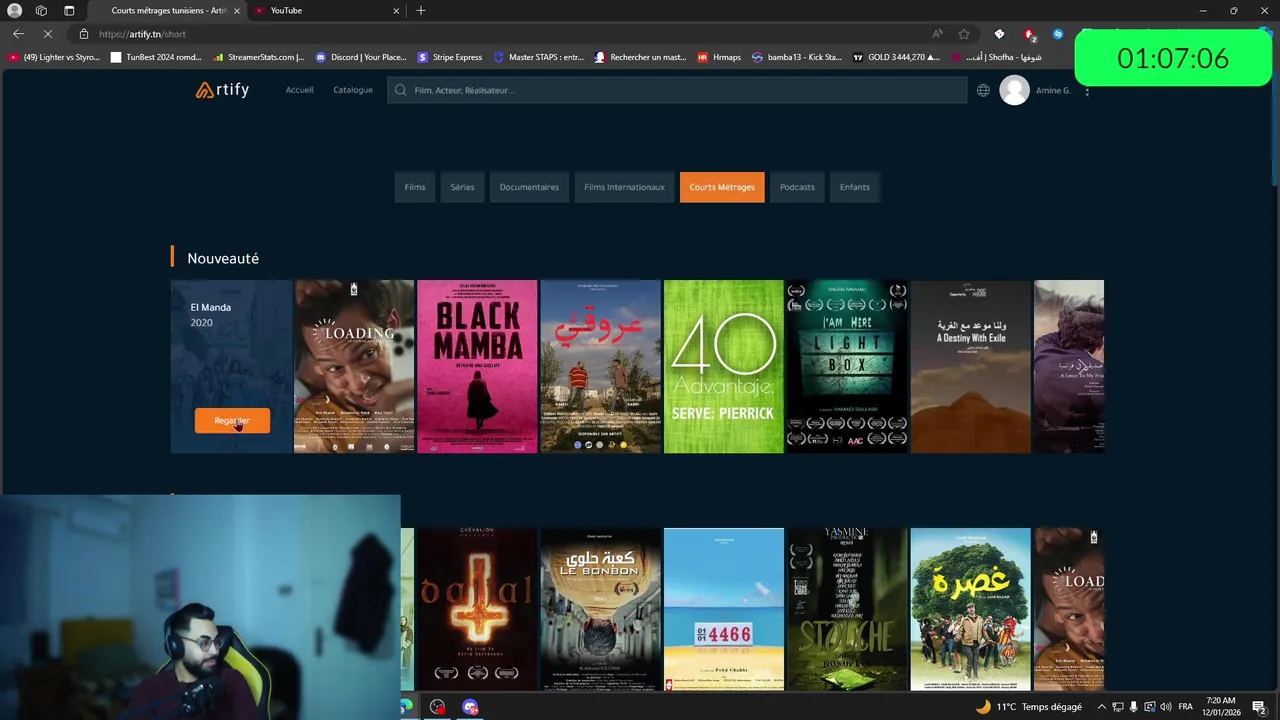Select the Podcasts category tab
The height and width of the screenshot is (720, 1280).
797,187
